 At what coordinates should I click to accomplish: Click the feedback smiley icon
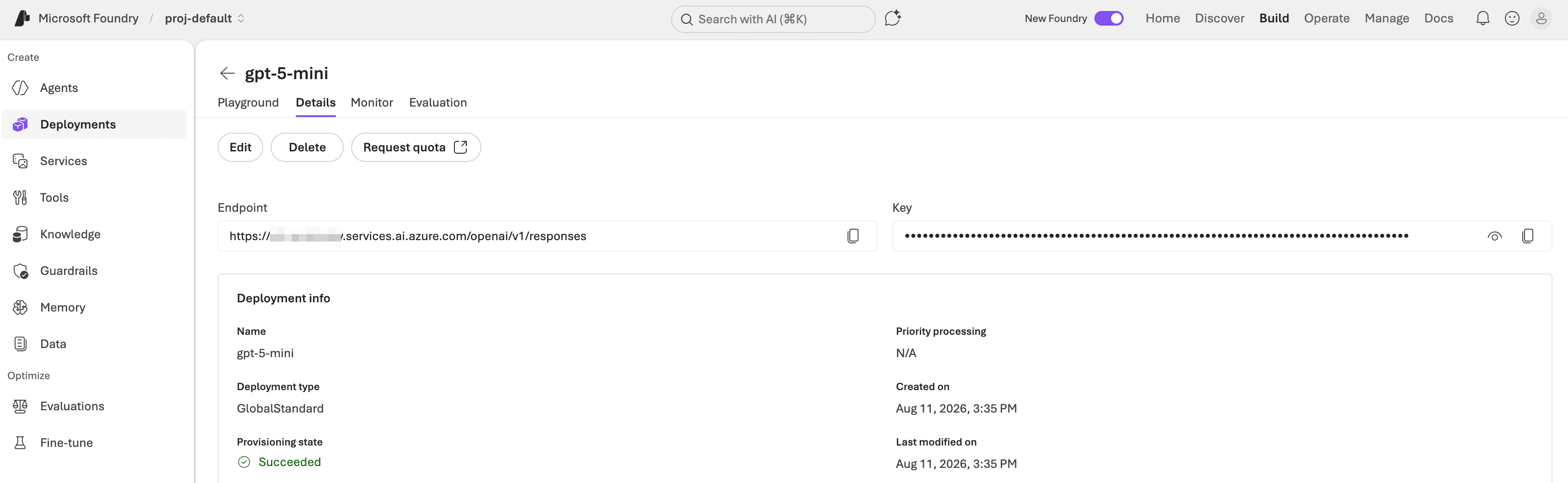[1512, 18]
